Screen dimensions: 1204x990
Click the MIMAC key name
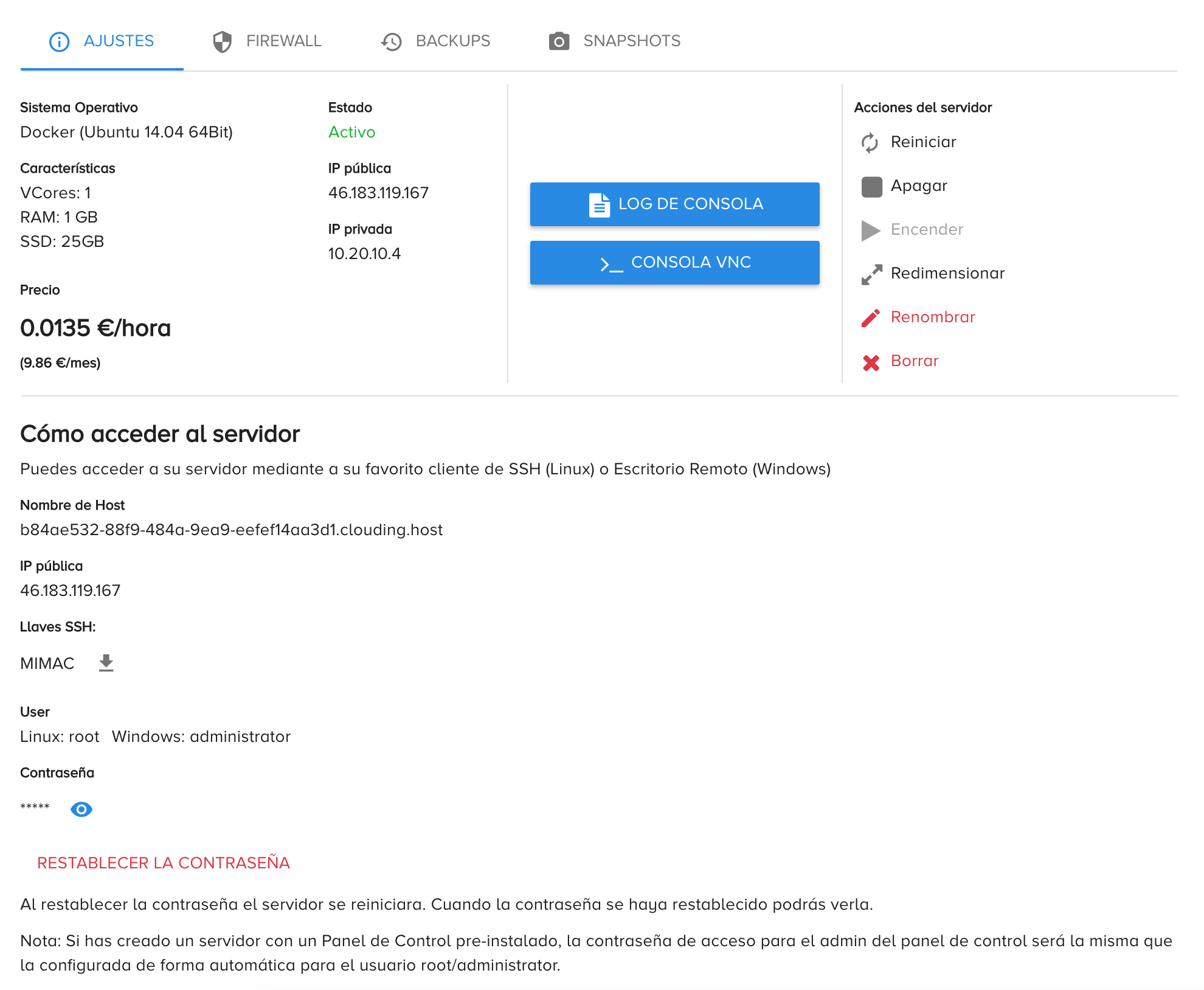(47, 663)
